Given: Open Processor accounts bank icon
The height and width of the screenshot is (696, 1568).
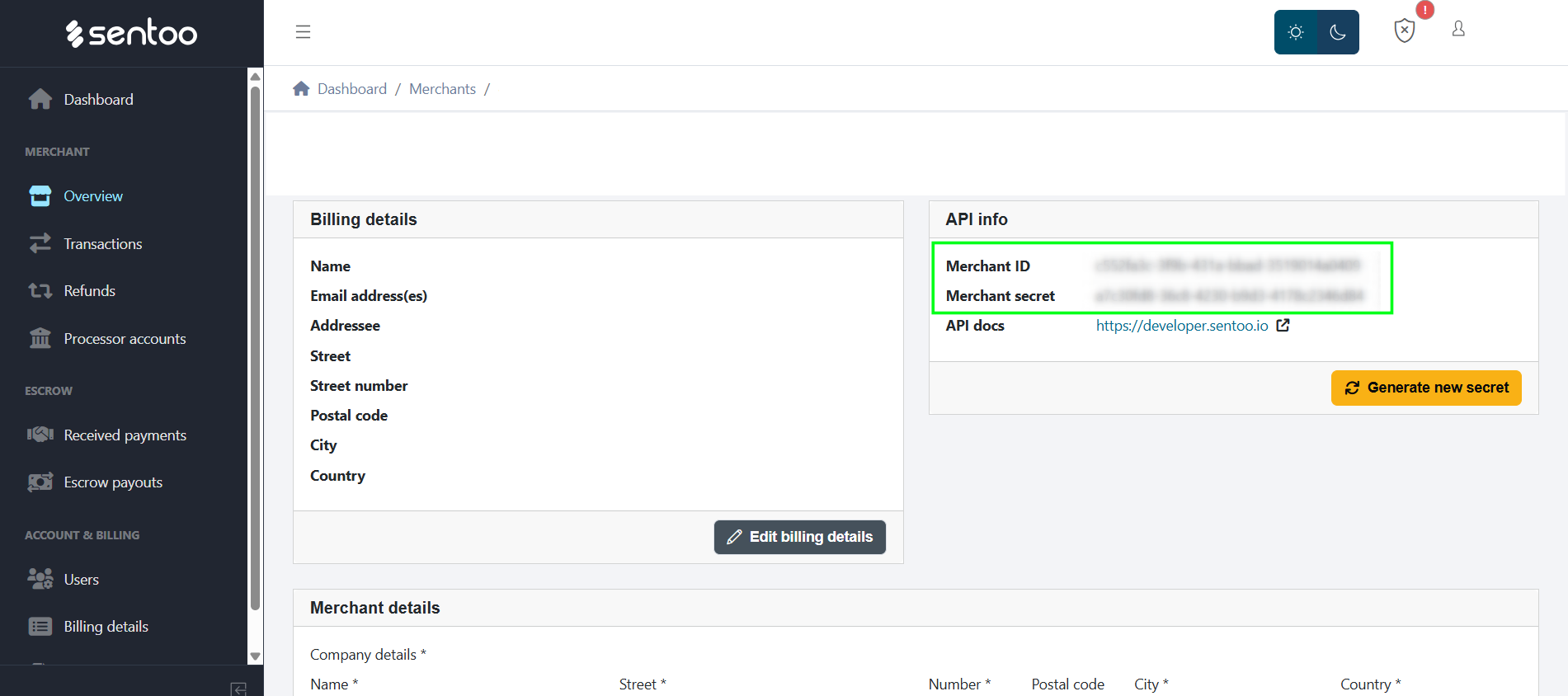Looking at the screenshot, I should click(x=40, y=339).
